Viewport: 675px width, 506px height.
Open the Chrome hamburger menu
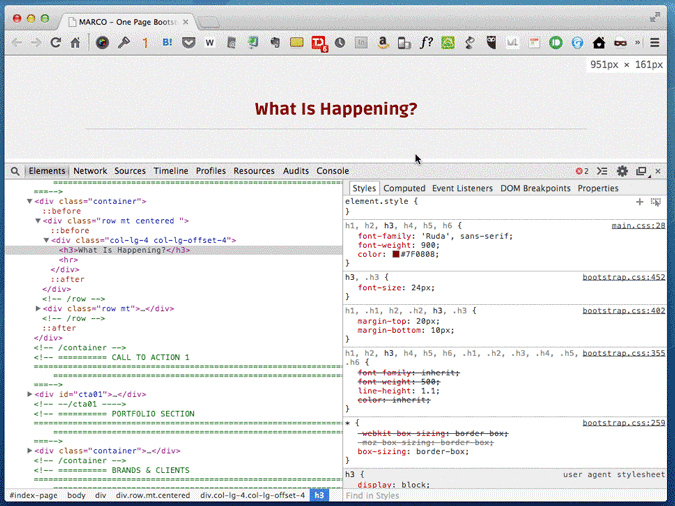tap(655, 43)
